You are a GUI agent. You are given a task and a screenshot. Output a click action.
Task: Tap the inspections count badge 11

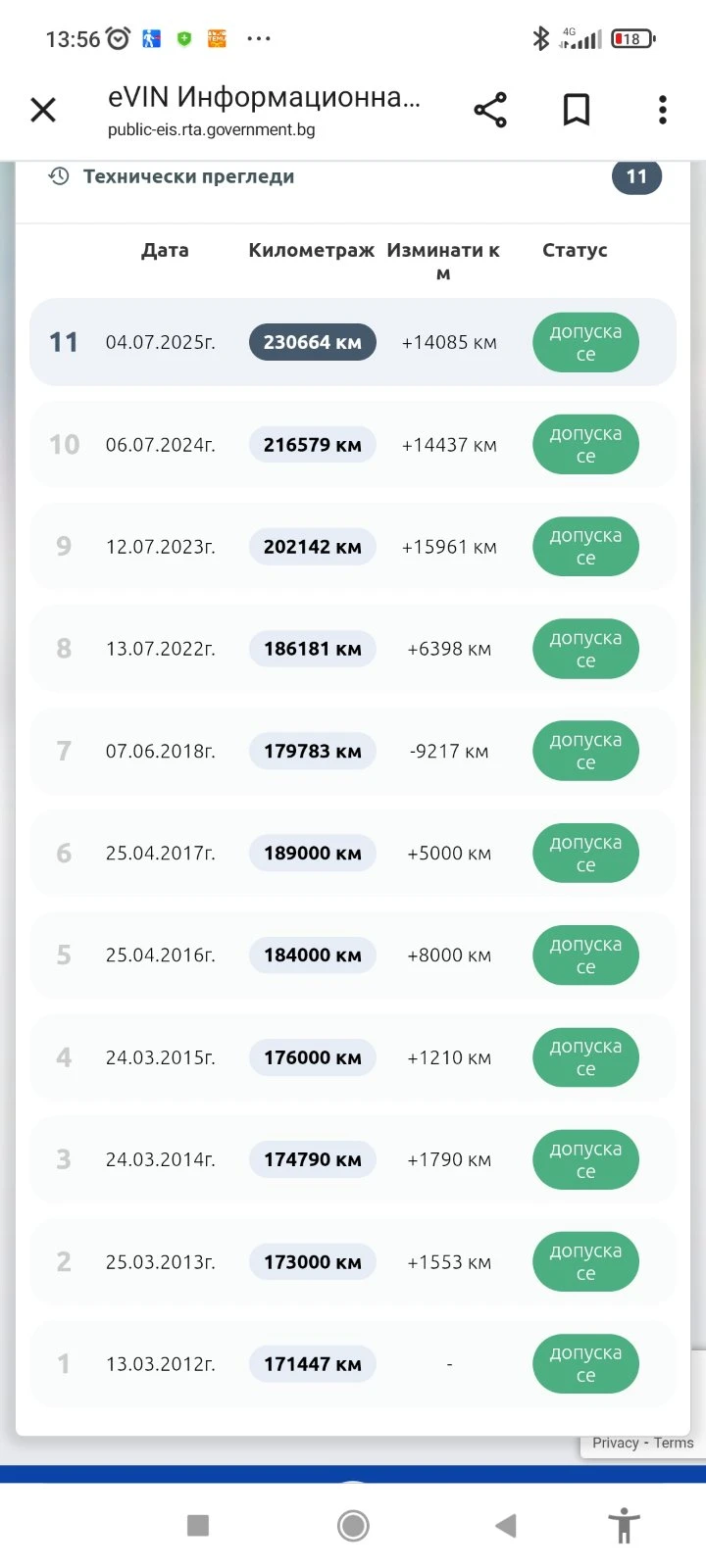click(636, 176)
